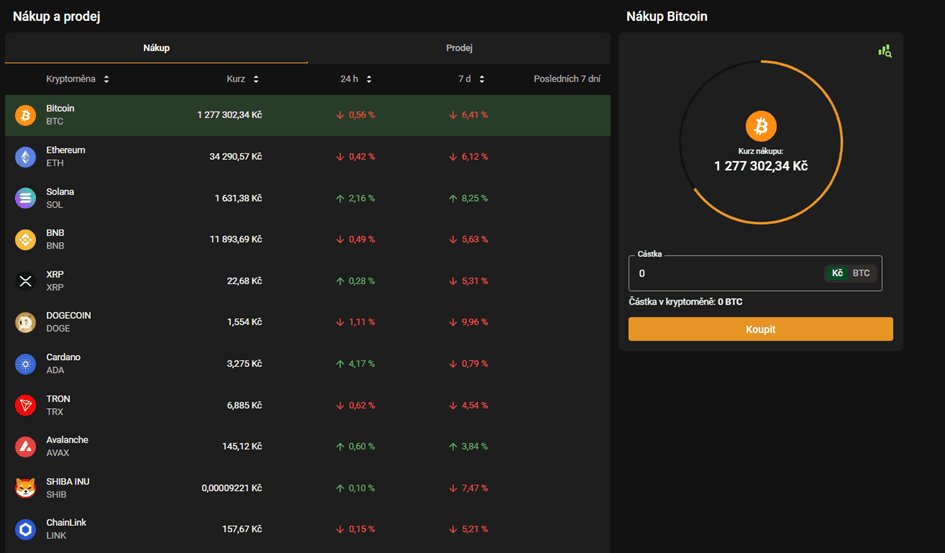Image resolution: width=945 pixels, height=553 pixels.
Task: Click the Avalanche logo icon
Action: tap(25, 446)
